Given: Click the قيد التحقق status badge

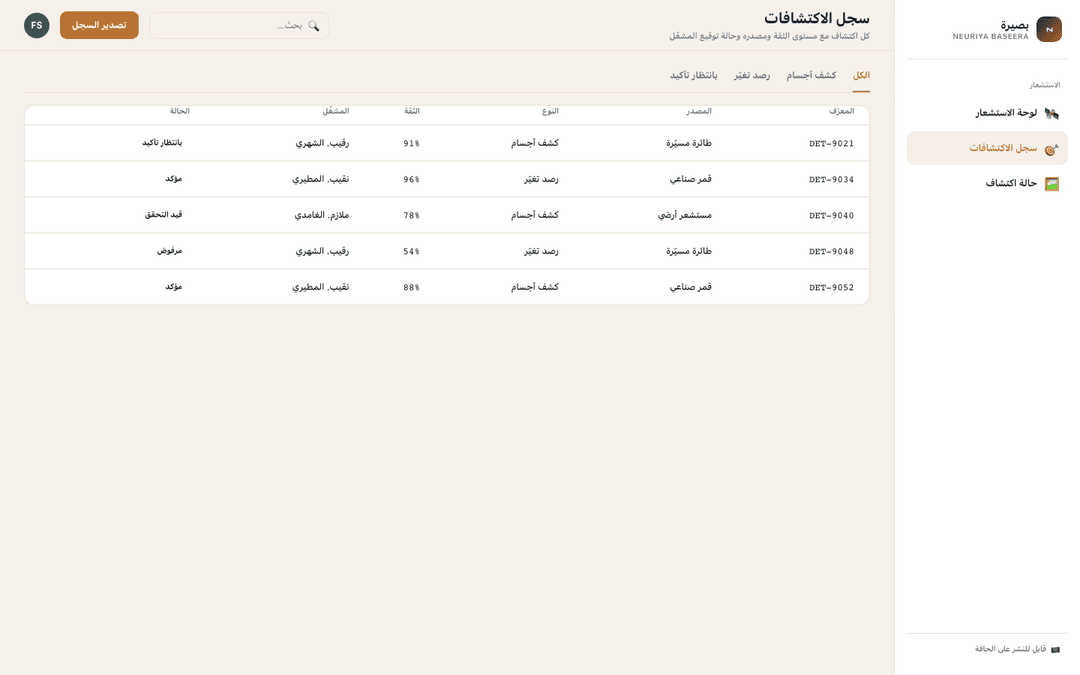Looking at the screenshot, I should (163, 214).
